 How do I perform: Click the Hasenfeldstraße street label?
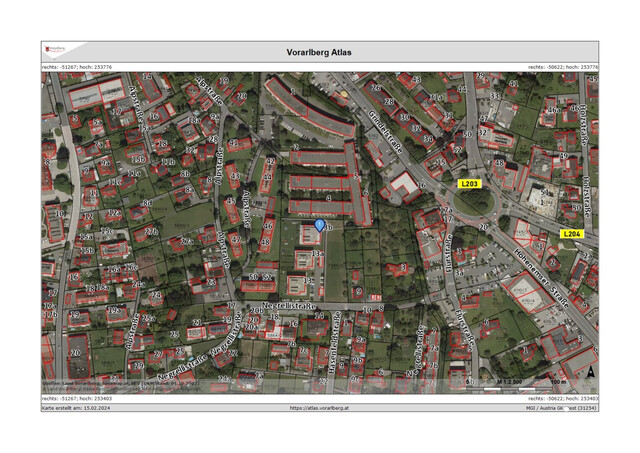point(335,343)
